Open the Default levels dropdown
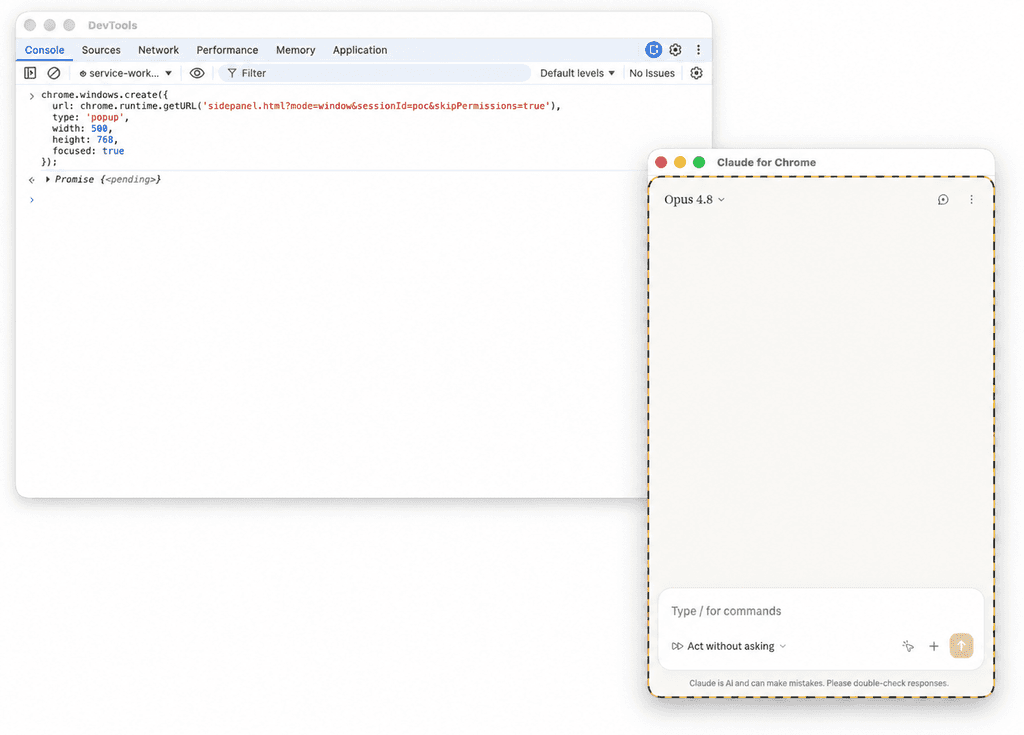1024x735 pixels. tap(577, 73)
